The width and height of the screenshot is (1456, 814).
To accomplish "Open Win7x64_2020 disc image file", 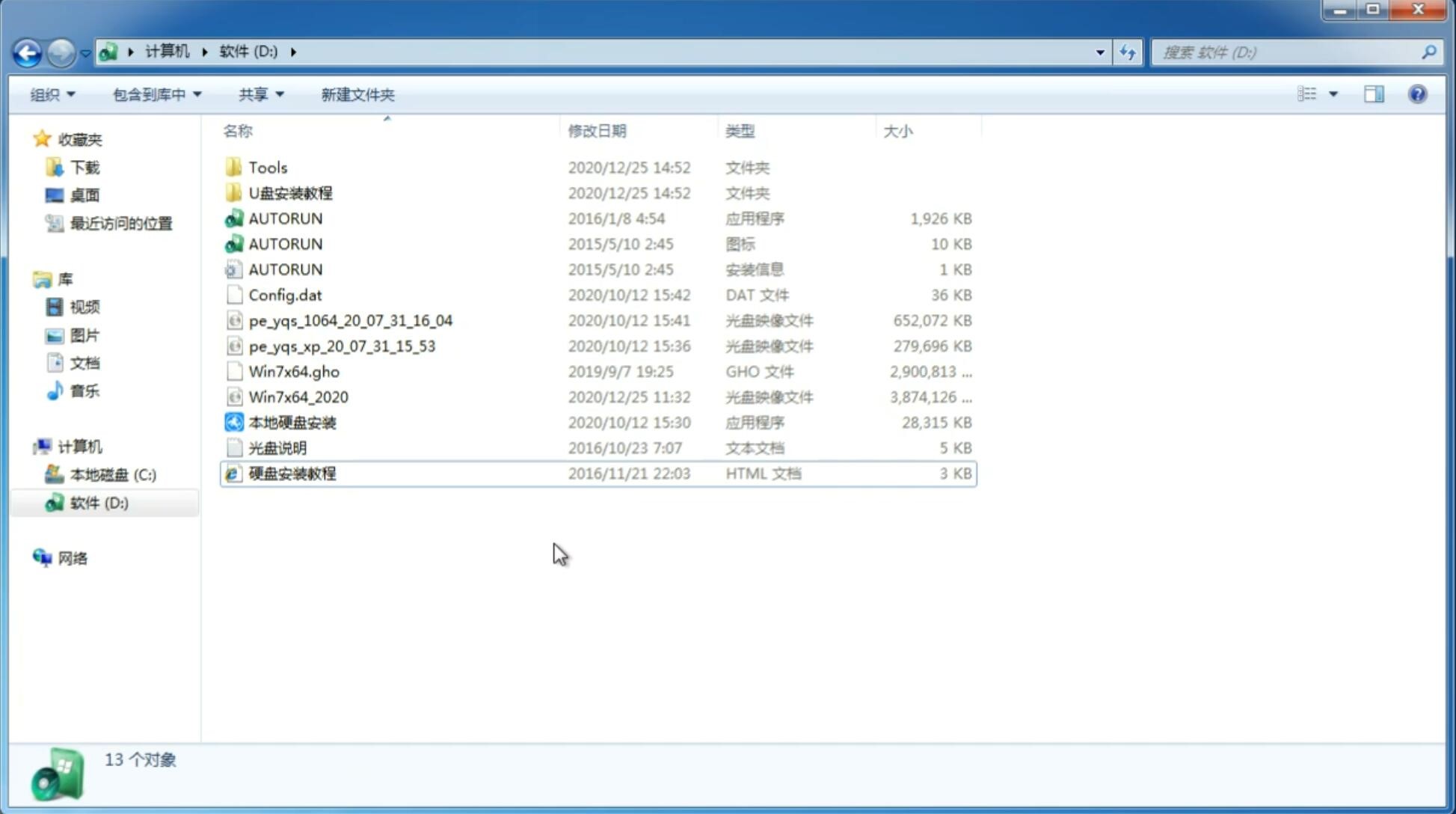I will coord(297,397).
